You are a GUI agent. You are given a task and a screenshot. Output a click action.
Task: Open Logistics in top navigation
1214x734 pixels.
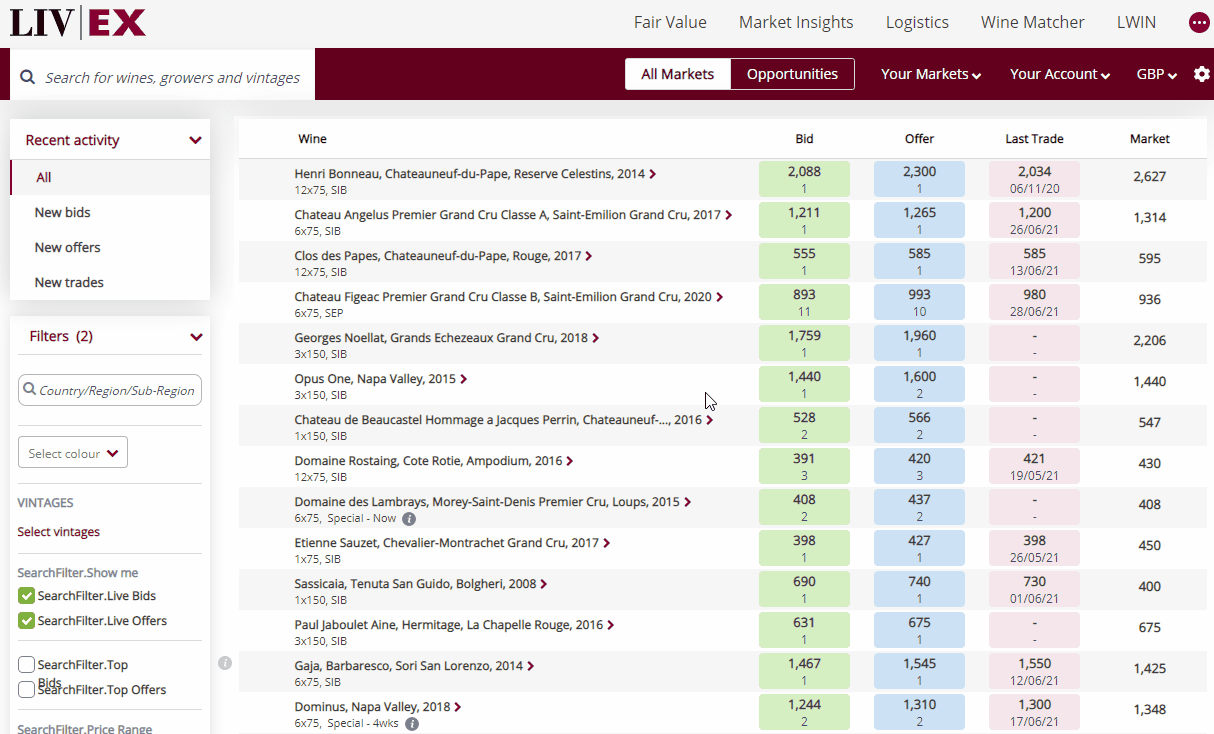[917, 22]
